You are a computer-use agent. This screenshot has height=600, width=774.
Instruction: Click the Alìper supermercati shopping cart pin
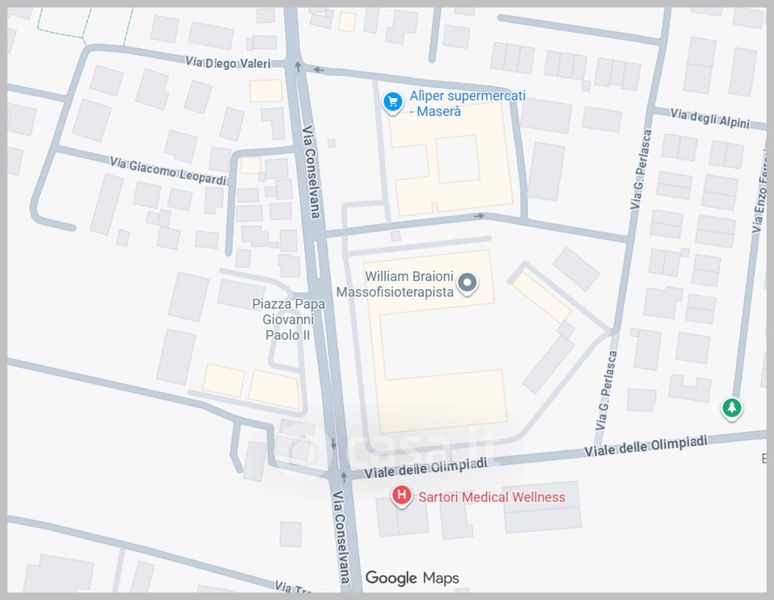pos(393,103)
